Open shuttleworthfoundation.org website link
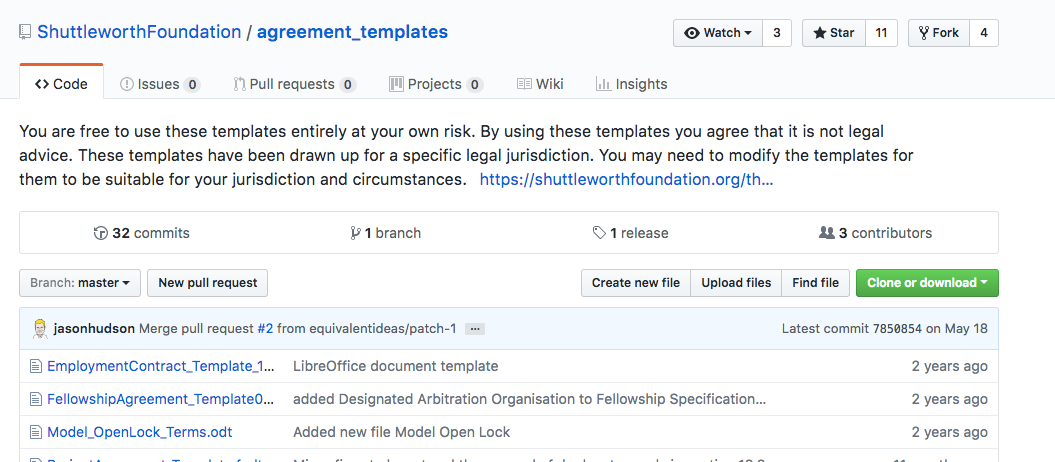The image size is (1055, 462). (x=626, y=180)
